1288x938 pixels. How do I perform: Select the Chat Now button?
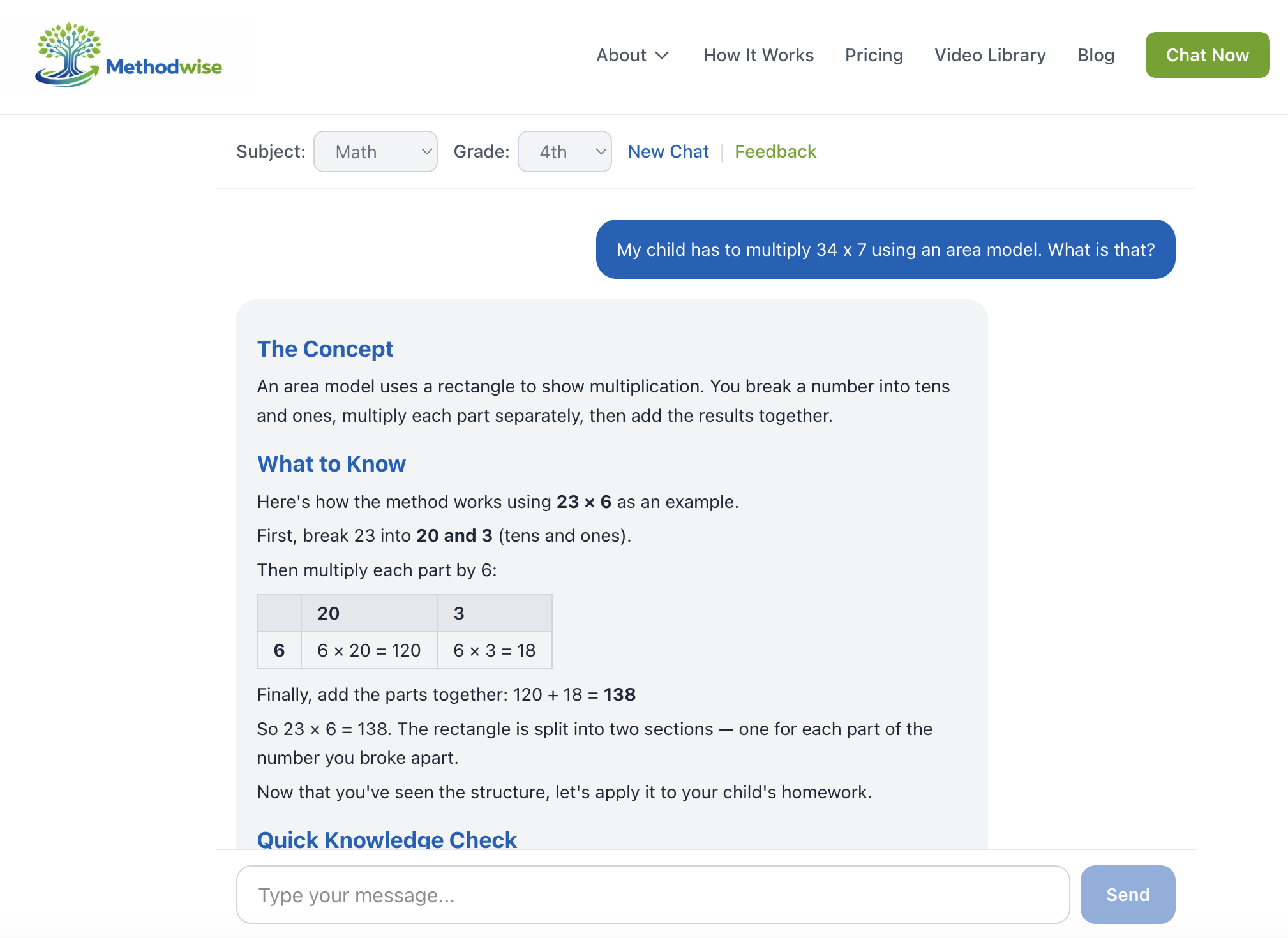tap(1207, 55)
